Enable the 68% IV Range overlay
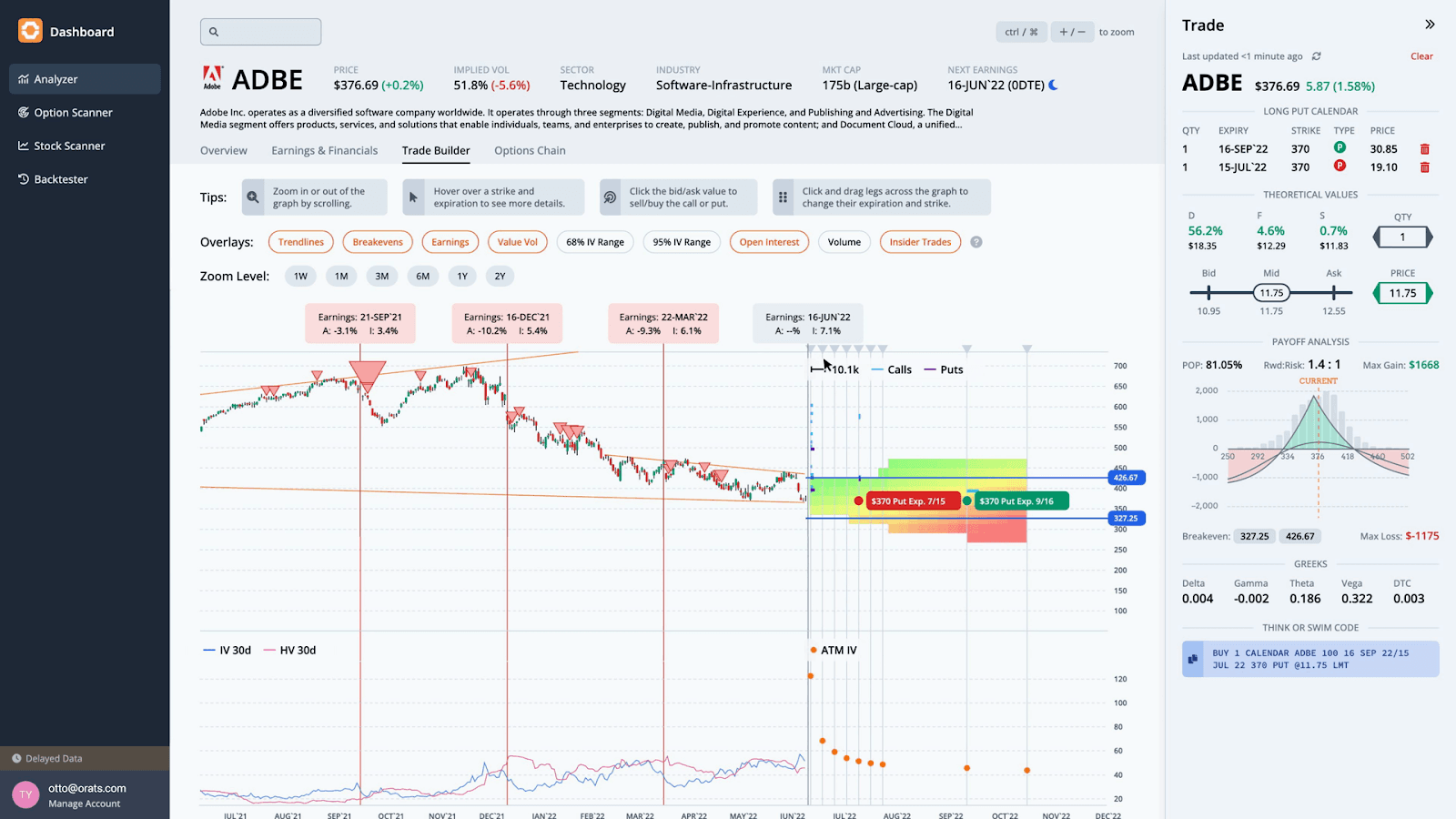Image resolution: width=1456 pixels, height=819 pixels. pos(595,242)
